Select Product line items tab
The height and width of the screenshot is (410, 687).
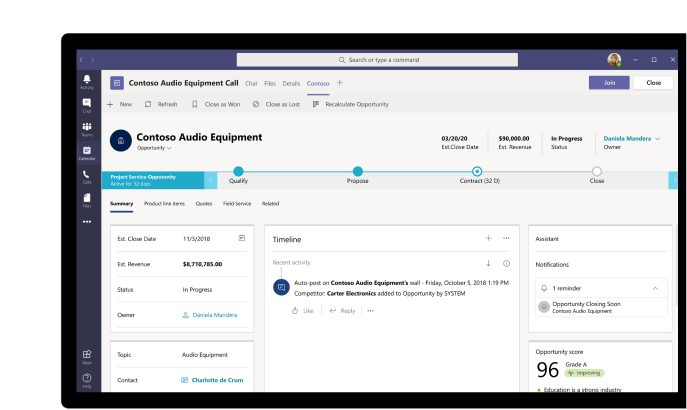tap(164, 204)
